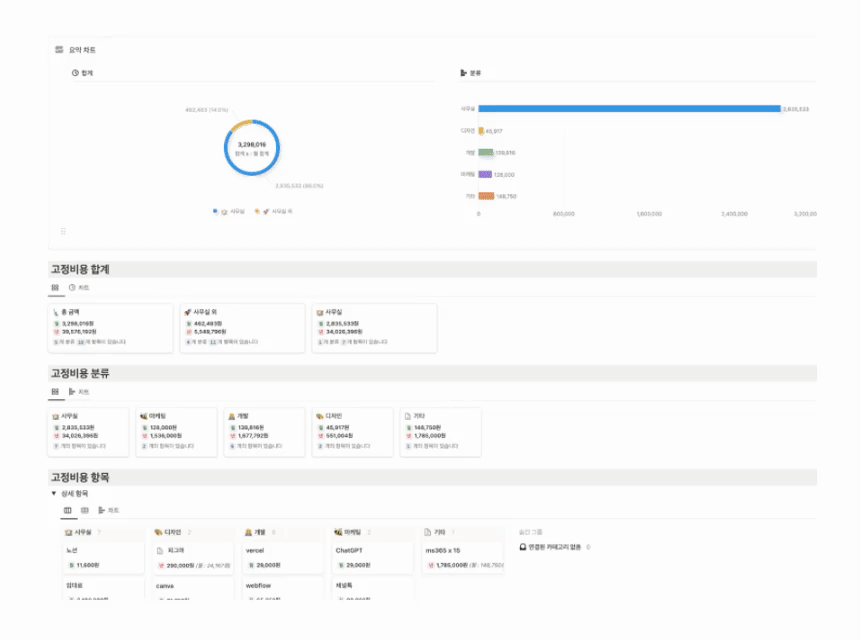Screen dimensions: 860x640
Task: Click the clock icon beside 합계 chart
Action: 75,73
